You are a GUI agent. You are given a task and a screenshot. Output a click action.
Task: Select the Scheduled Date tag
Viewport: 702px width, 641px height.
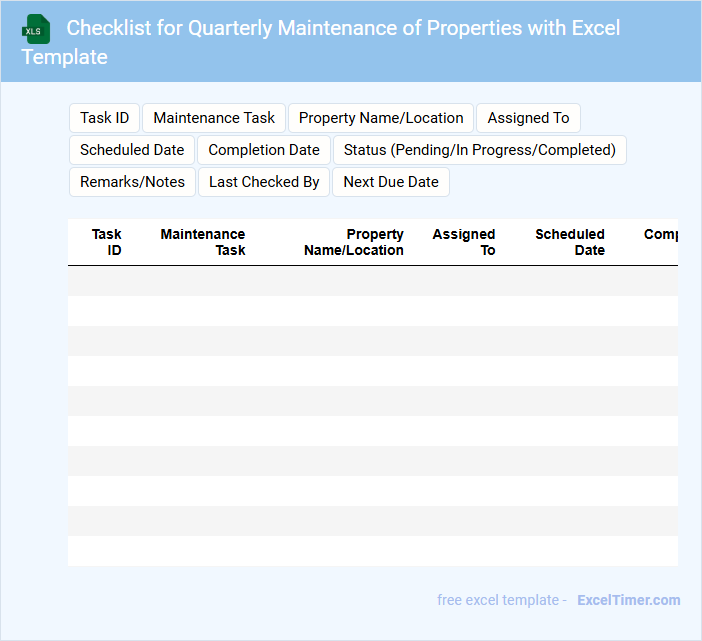[132, 150]
